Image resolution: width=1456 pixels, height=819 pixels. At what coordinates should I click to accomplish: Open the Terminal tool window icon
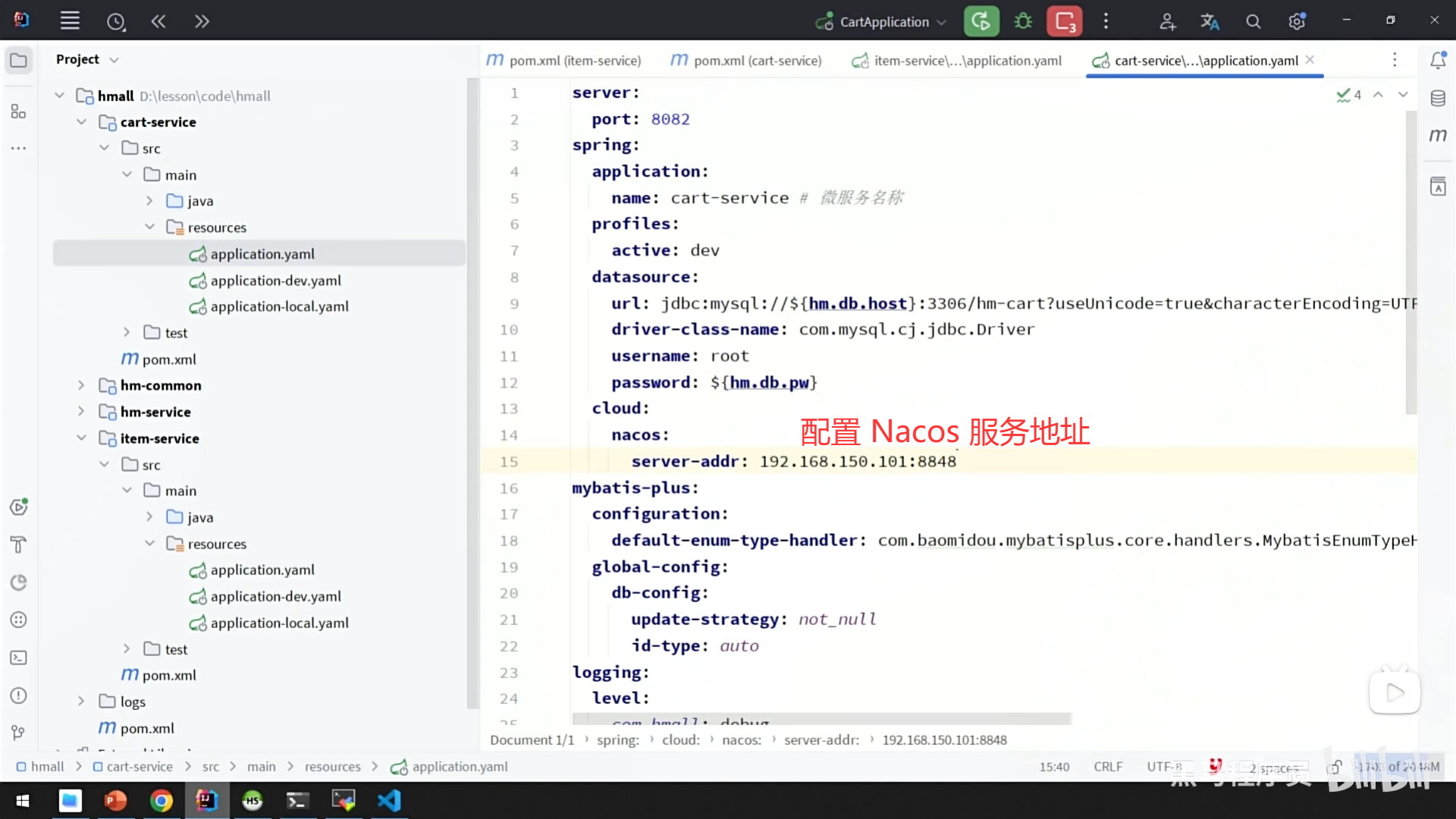tap(19, 657)
